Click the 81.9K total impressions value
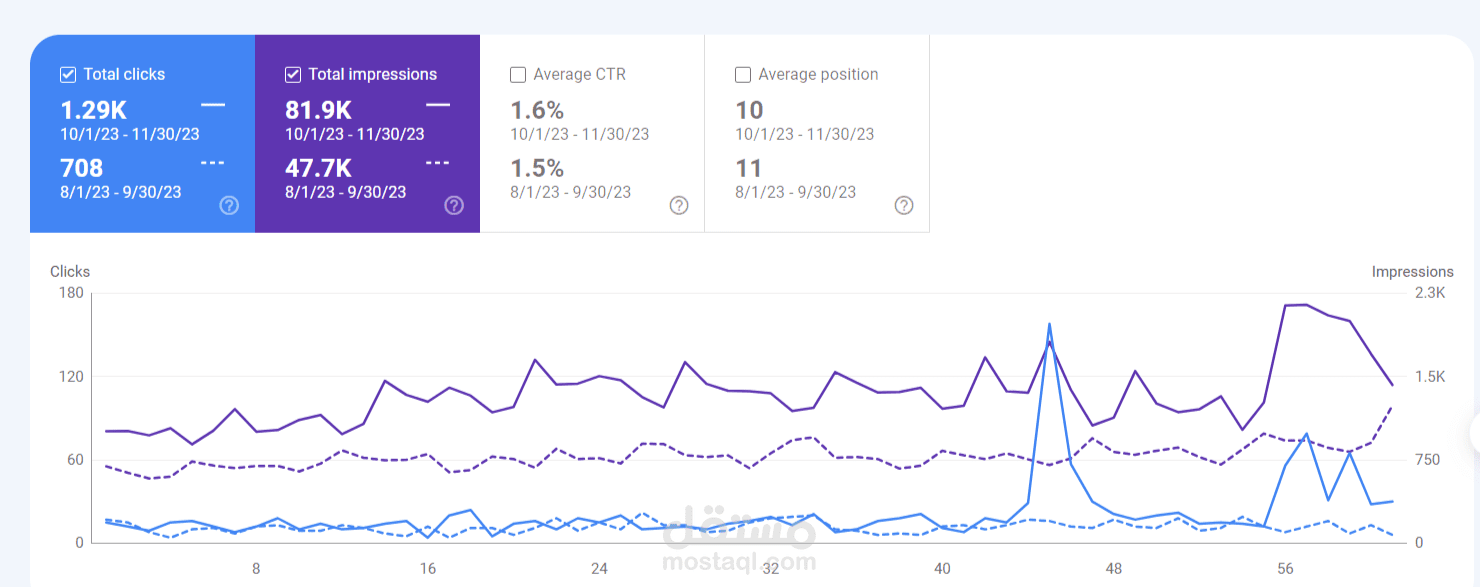The height and width of the screenshot is (587, 1480). coord(319,110)
